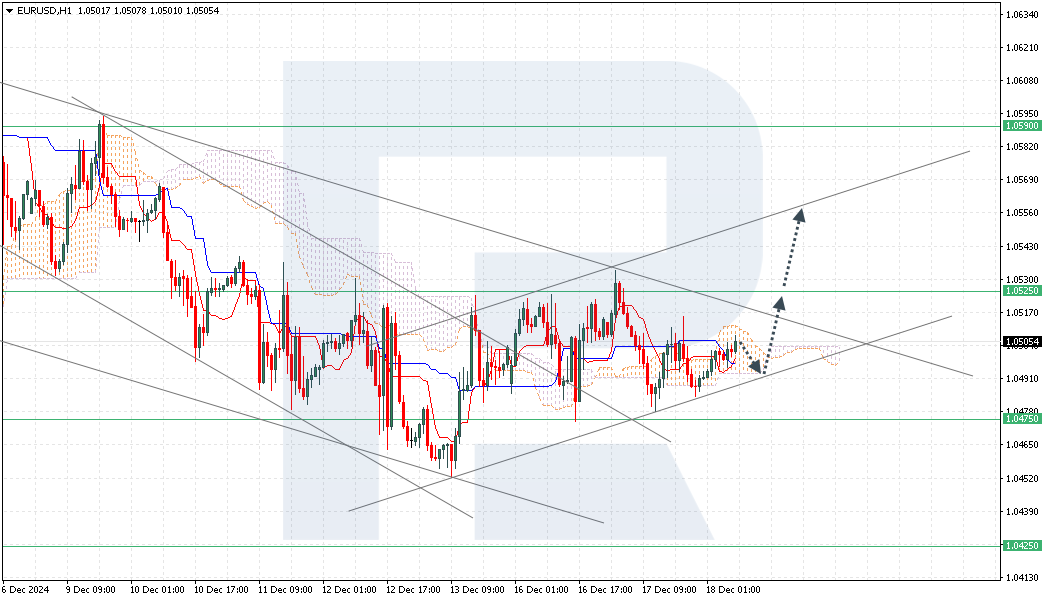Select the 1.04250 green level price label
This screenshot has height=601, width=1046.
1022,546
